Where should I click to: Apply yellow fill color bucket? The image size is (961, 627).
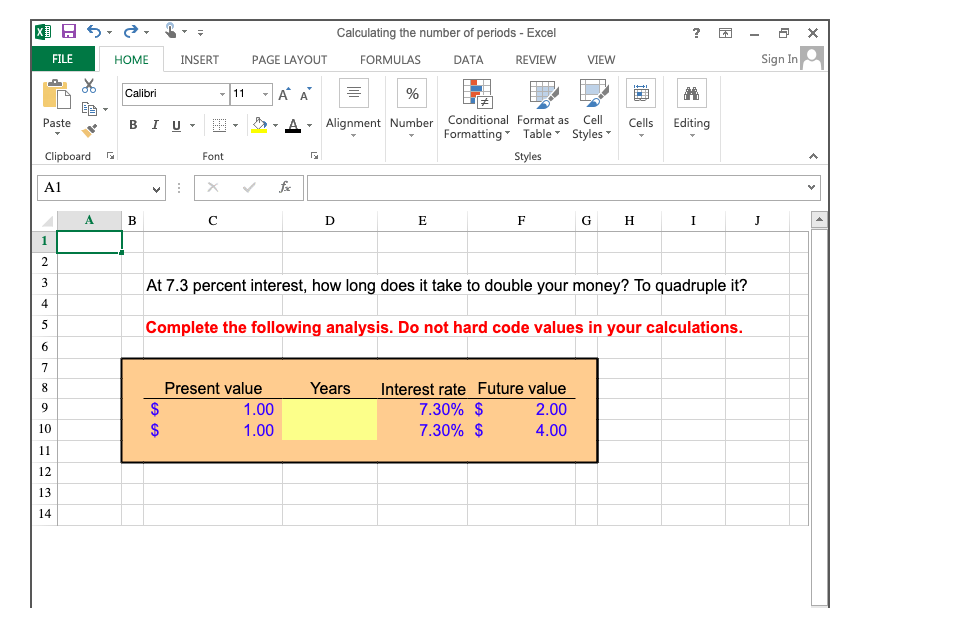(x=259, y=125)
